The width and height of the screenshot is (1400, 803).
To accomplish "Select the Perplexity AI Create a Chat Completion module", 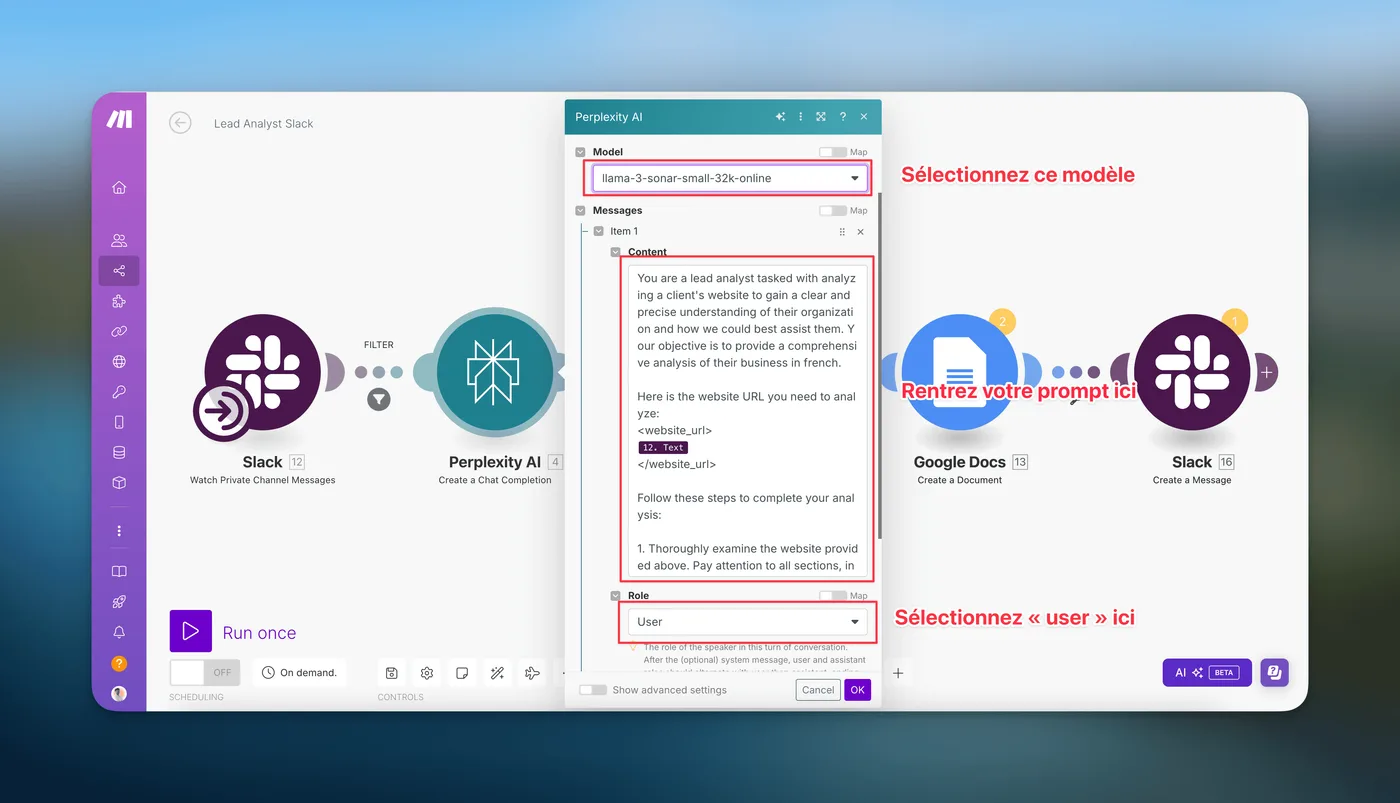I will 495,372.
